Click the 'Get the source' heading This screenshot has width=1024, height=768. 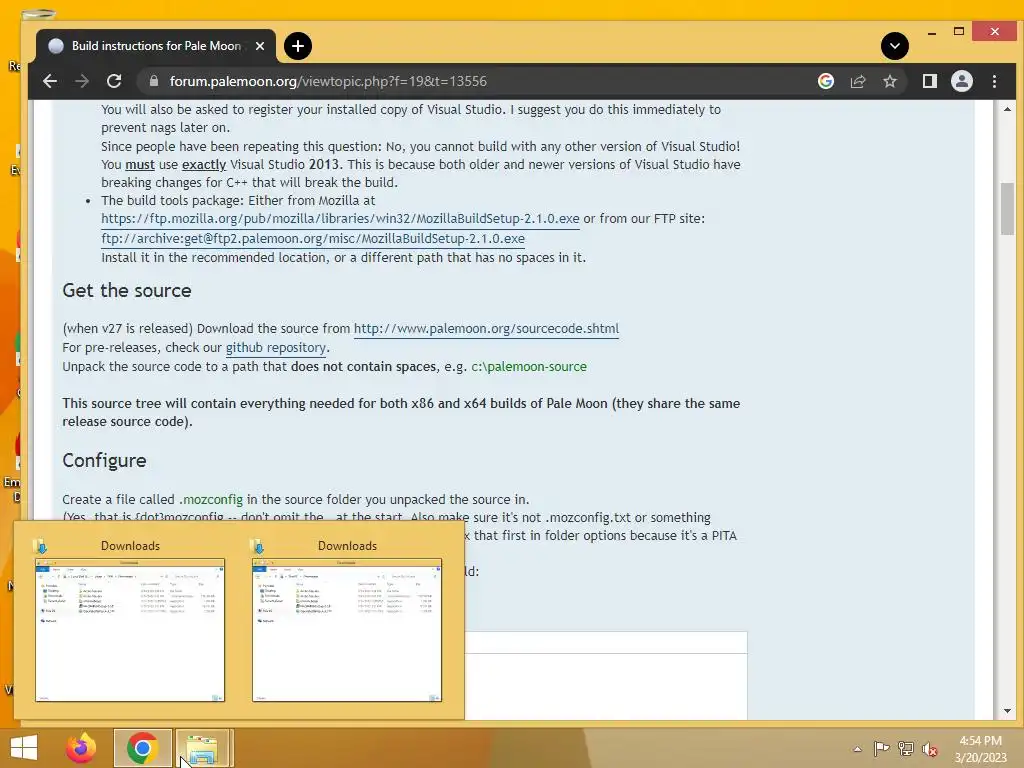tap(127, 291)
